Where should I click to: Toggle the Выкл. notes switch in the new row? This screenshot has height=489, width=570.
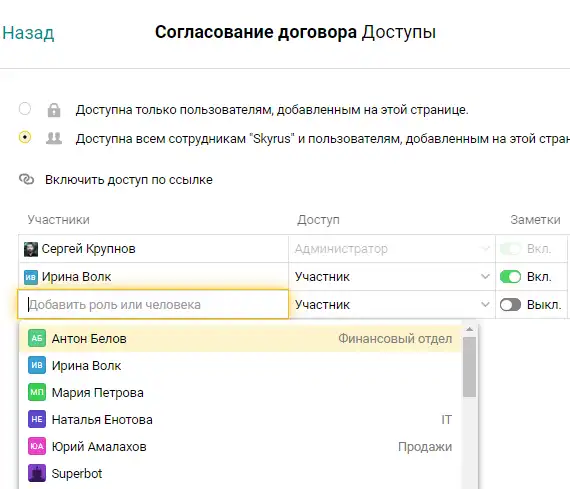pos(510,305)
